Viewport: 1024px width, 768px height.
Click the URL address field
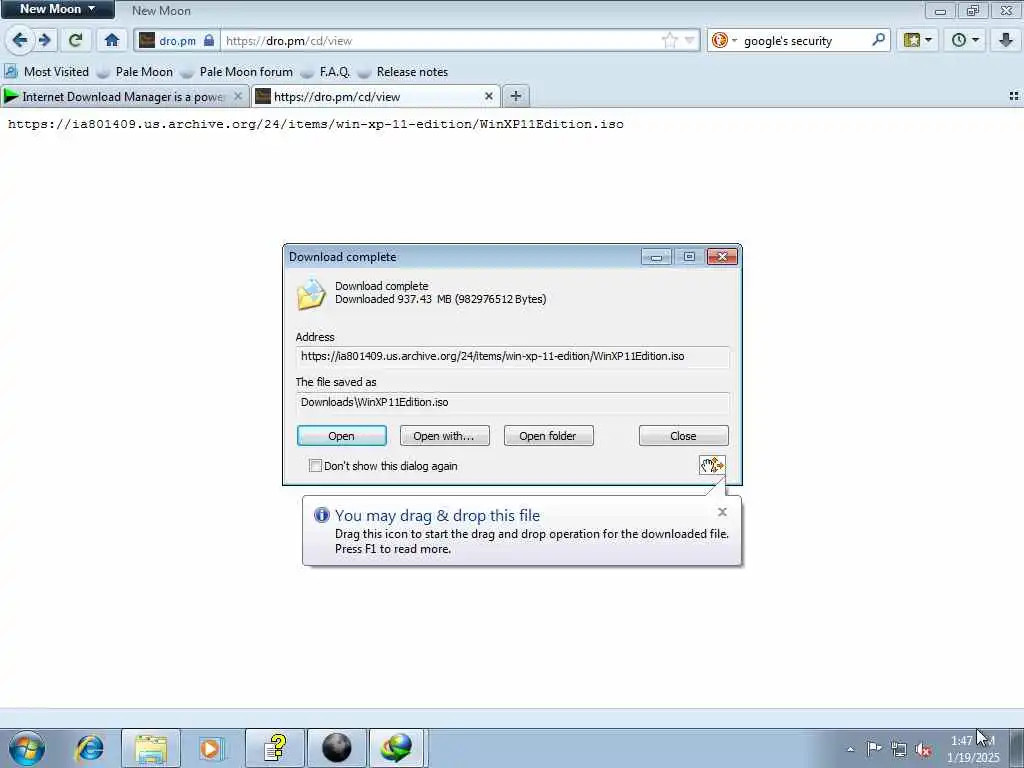click(441, 40)
